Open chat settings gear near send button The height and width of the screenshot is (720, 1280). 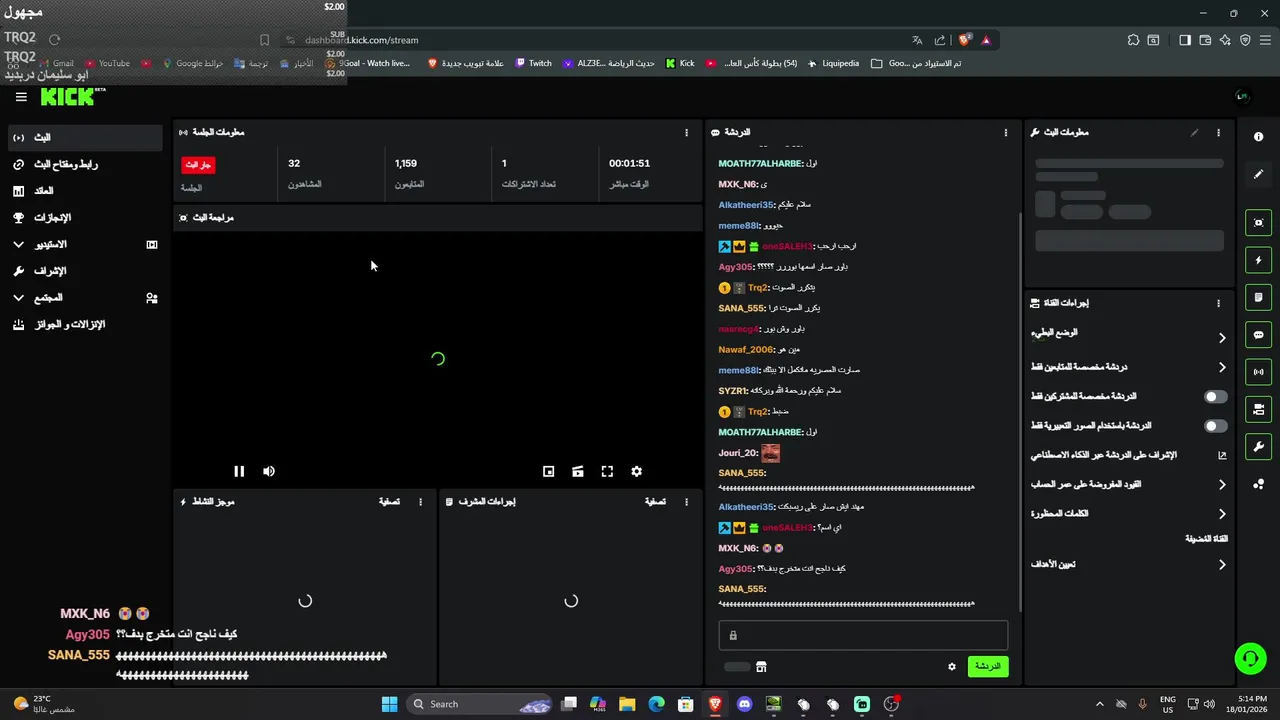point(952,667)
